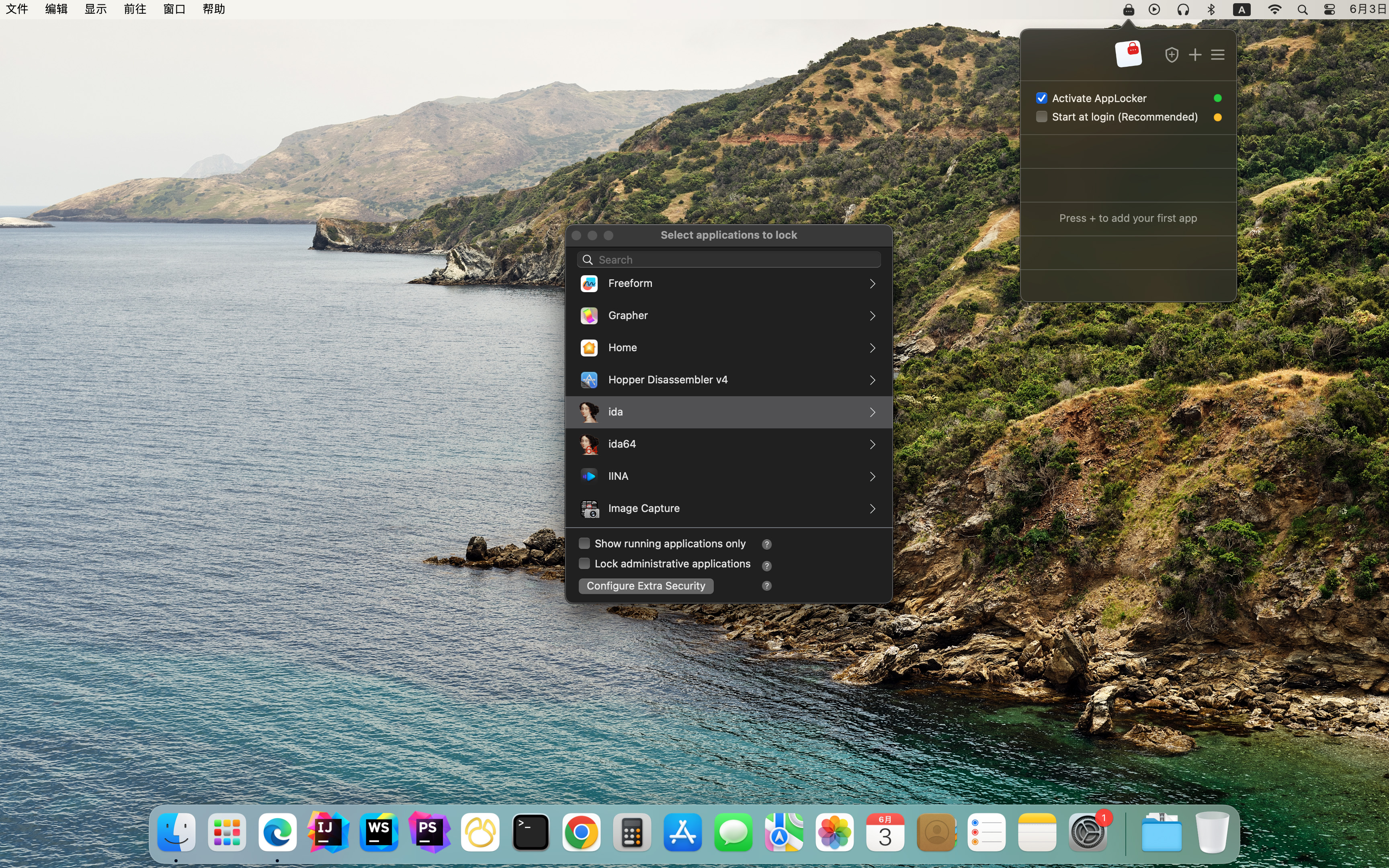Open the hamburger menu in AppLocker panel
The height and width of the screenshot is (868, 1389).
point(1217,55)
